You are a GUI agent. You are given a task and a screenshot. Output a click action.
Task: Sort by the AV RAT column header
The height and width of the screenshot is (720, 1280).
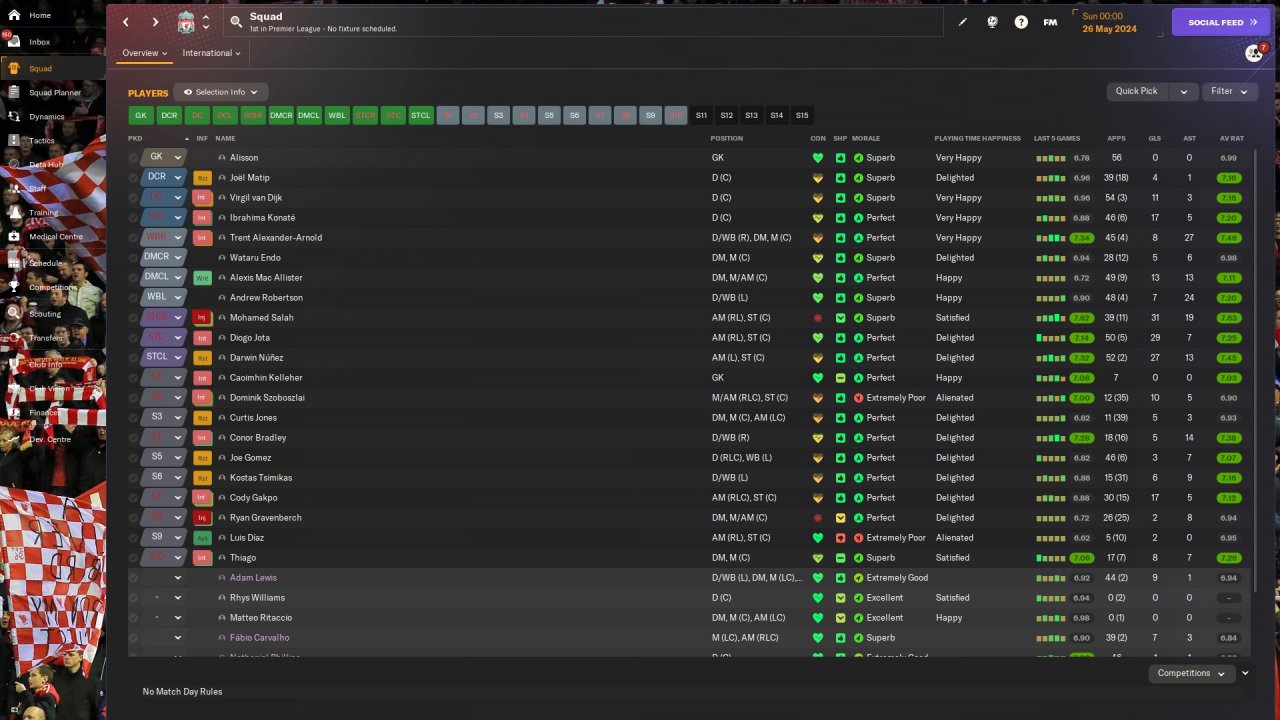click(1231, 138)
